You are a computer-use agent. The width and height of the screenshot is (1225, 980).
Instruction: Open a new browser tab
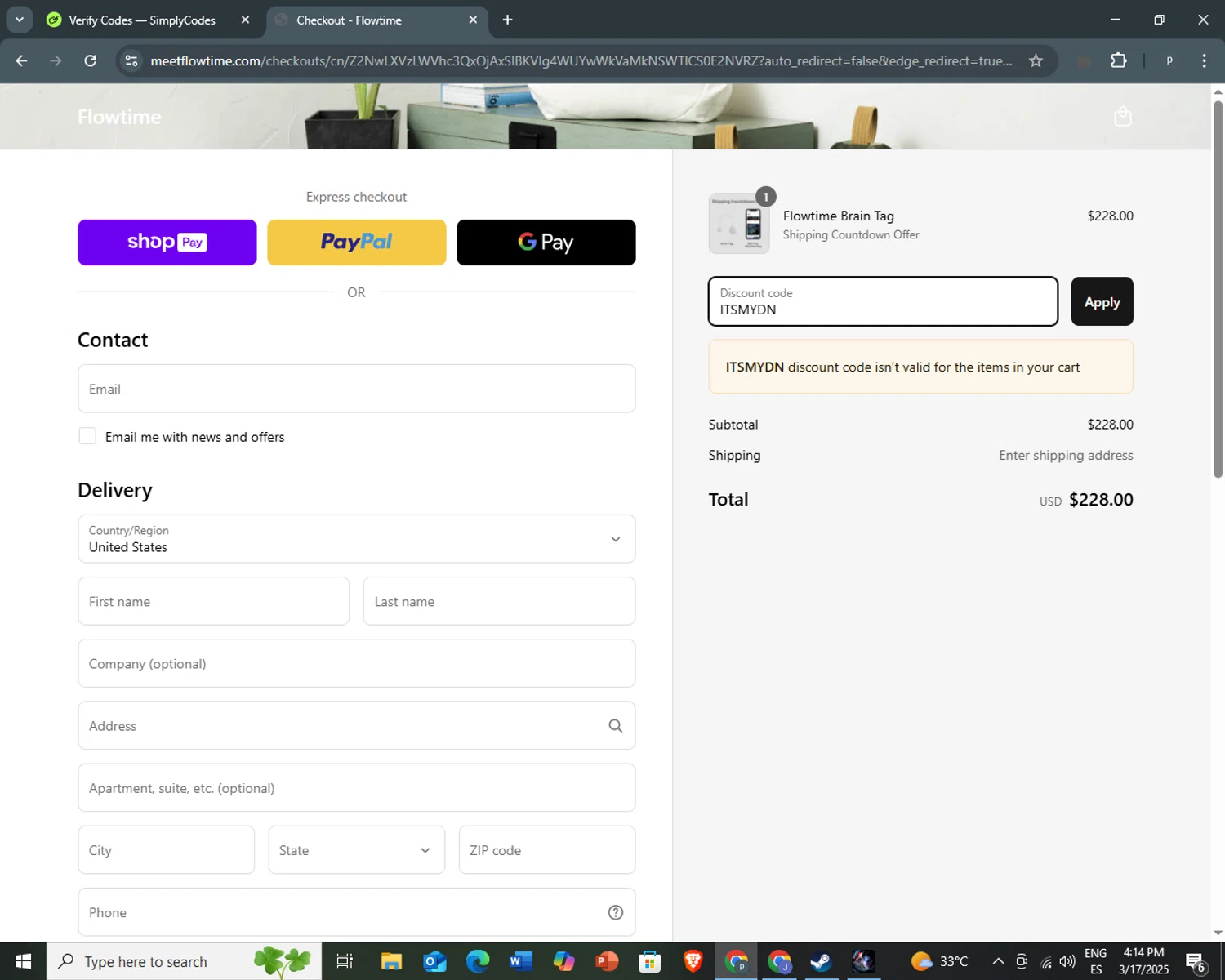pos(507,20)
